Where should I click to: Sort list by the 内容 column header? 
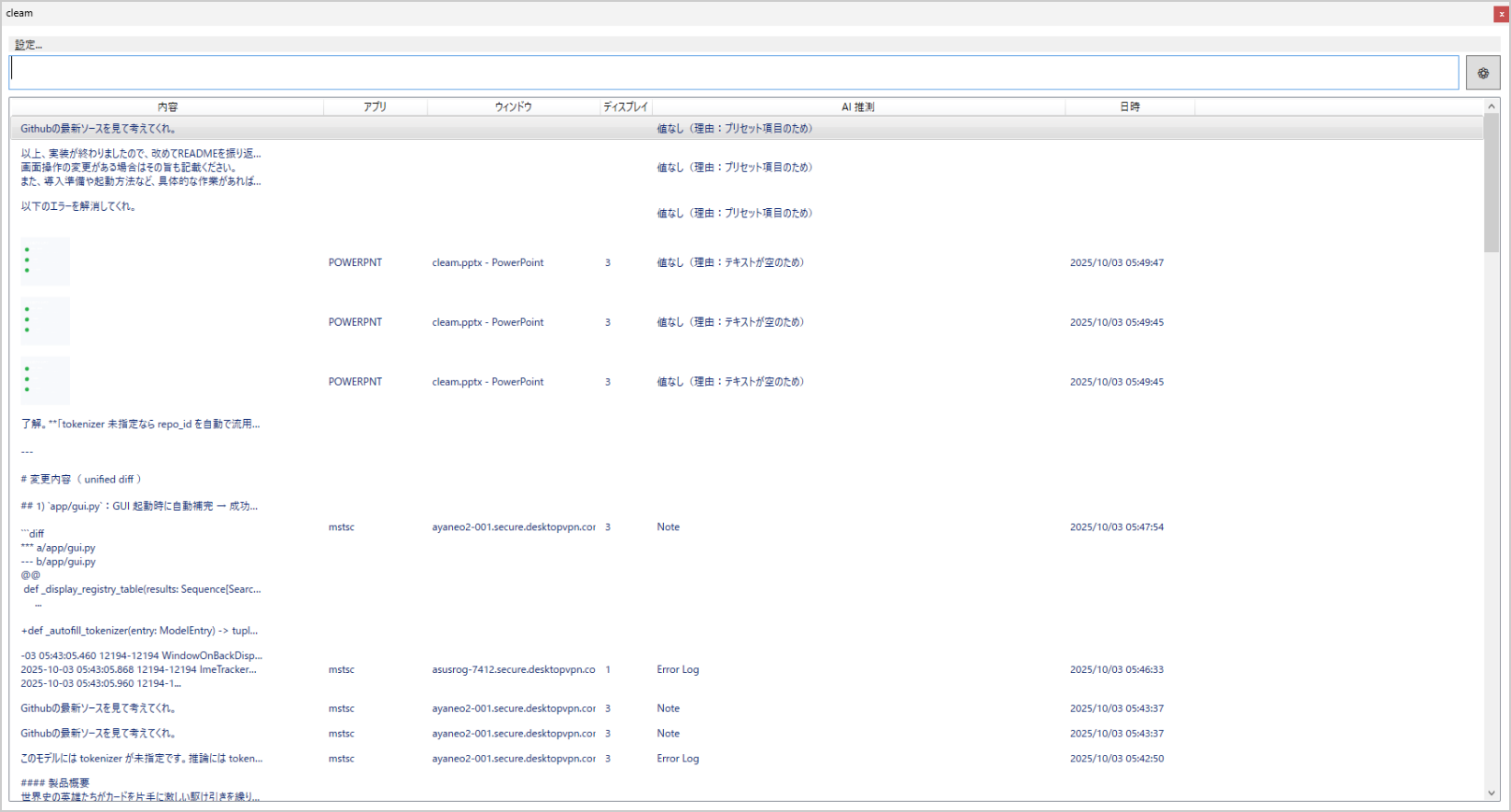[167, 107]
